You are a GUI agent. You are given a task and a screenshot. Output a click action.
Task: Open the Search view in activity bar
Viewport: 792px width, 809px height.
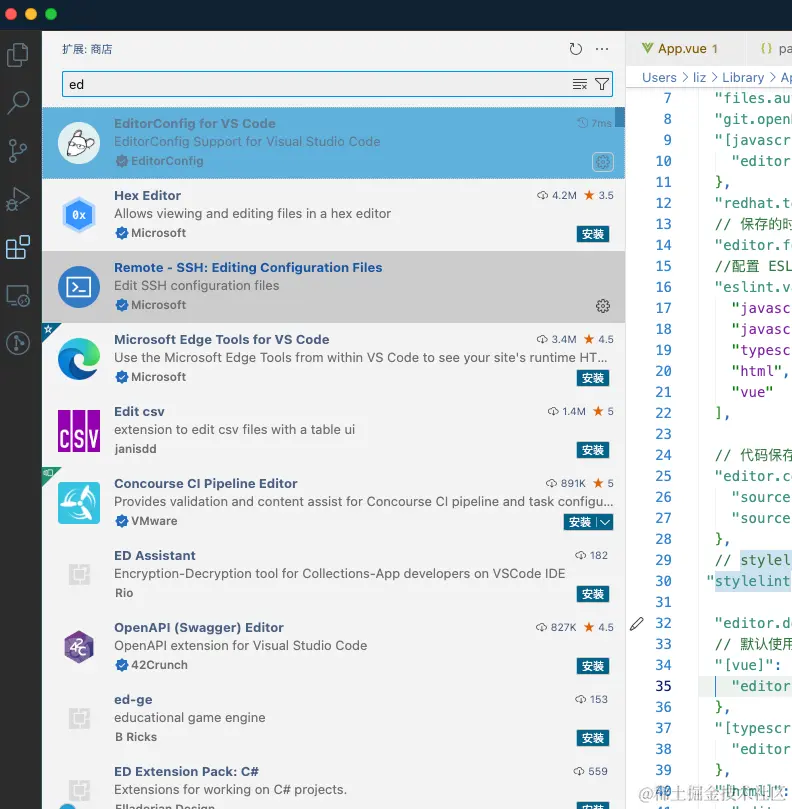[x=18, y=103]
